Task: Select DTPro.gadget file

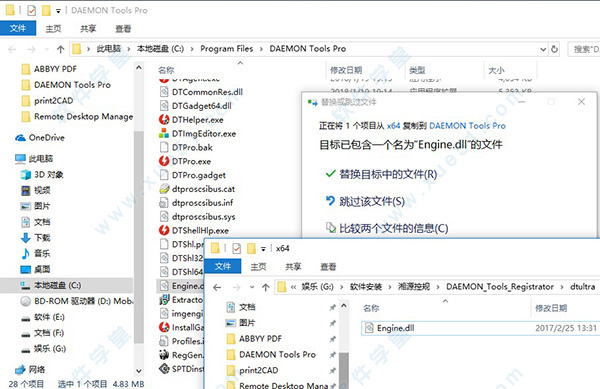Action: [199, 175]
